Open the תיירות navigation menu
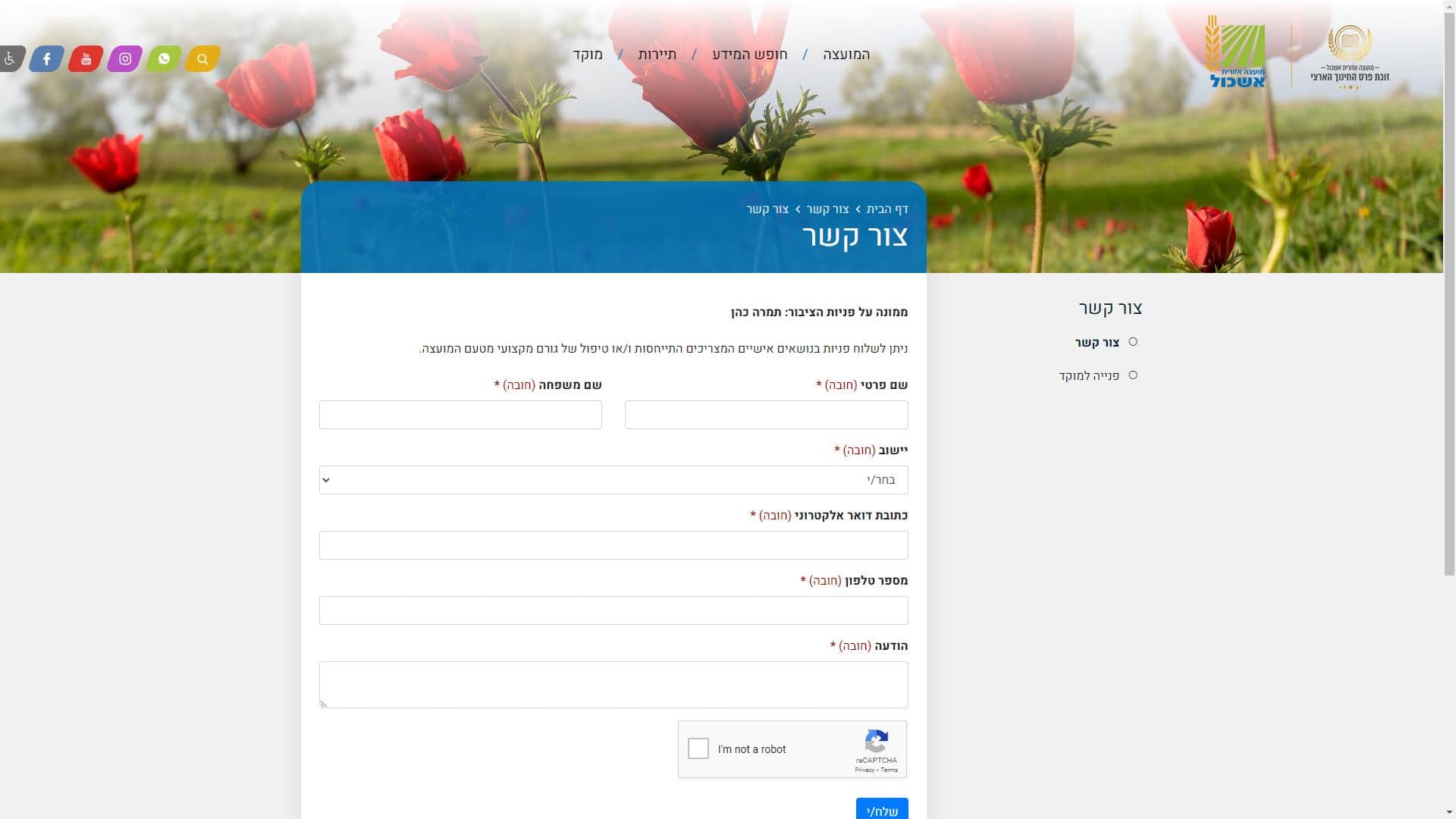This screenshot has width=1456, height=819. pos(657,55)
